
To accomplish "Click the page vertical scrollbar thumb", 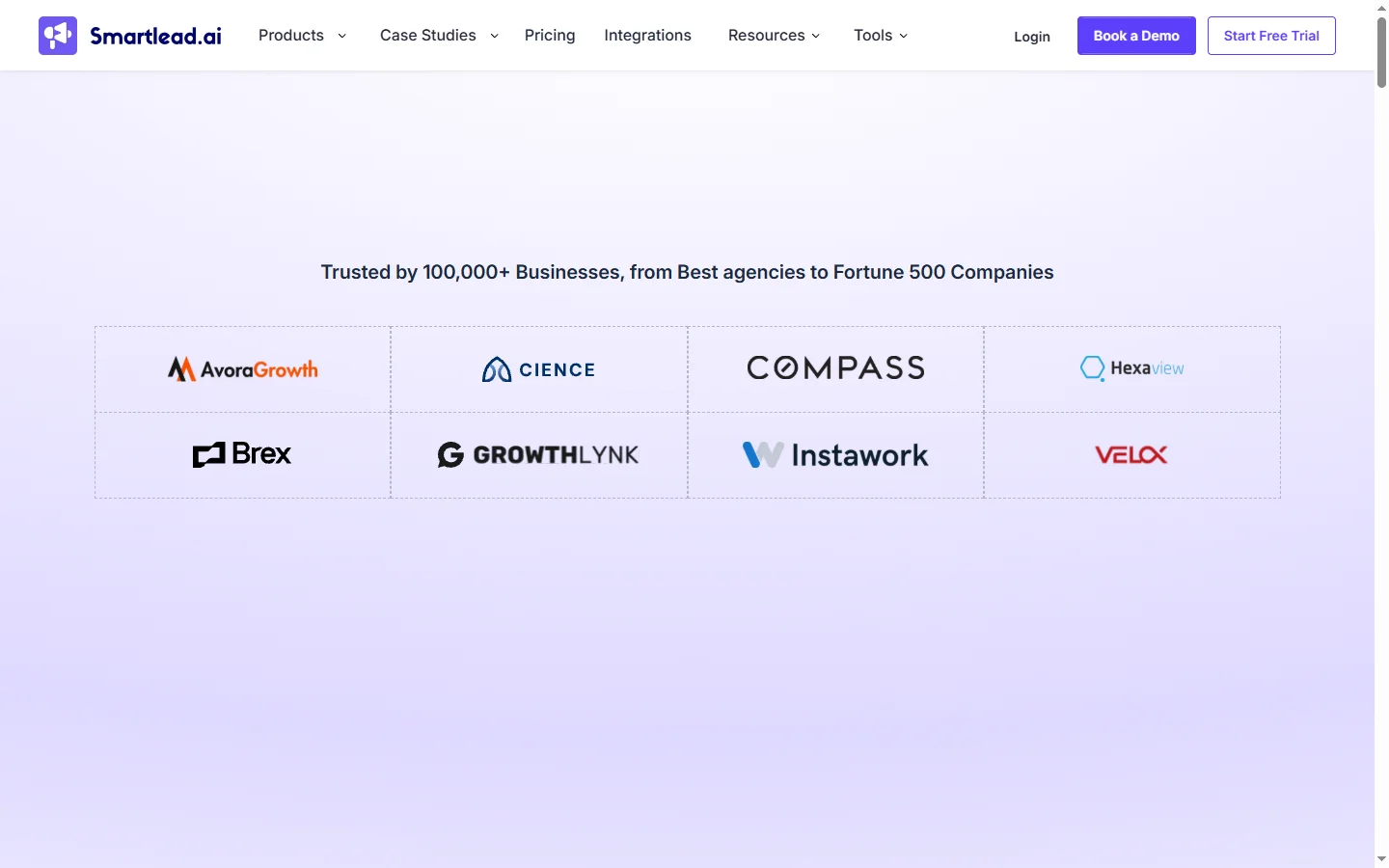I will 1381,52.
